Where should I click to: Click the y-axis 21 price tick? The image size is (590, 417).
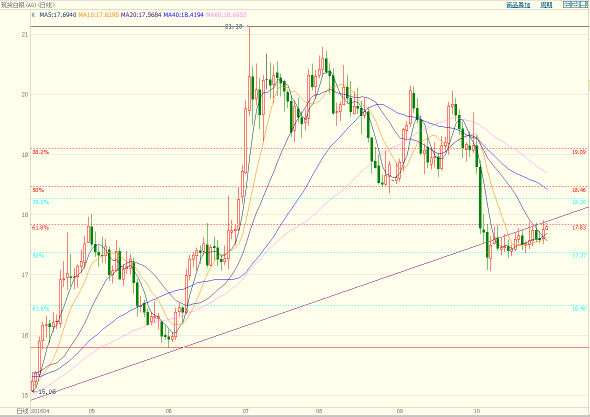[x=25, y=35]
